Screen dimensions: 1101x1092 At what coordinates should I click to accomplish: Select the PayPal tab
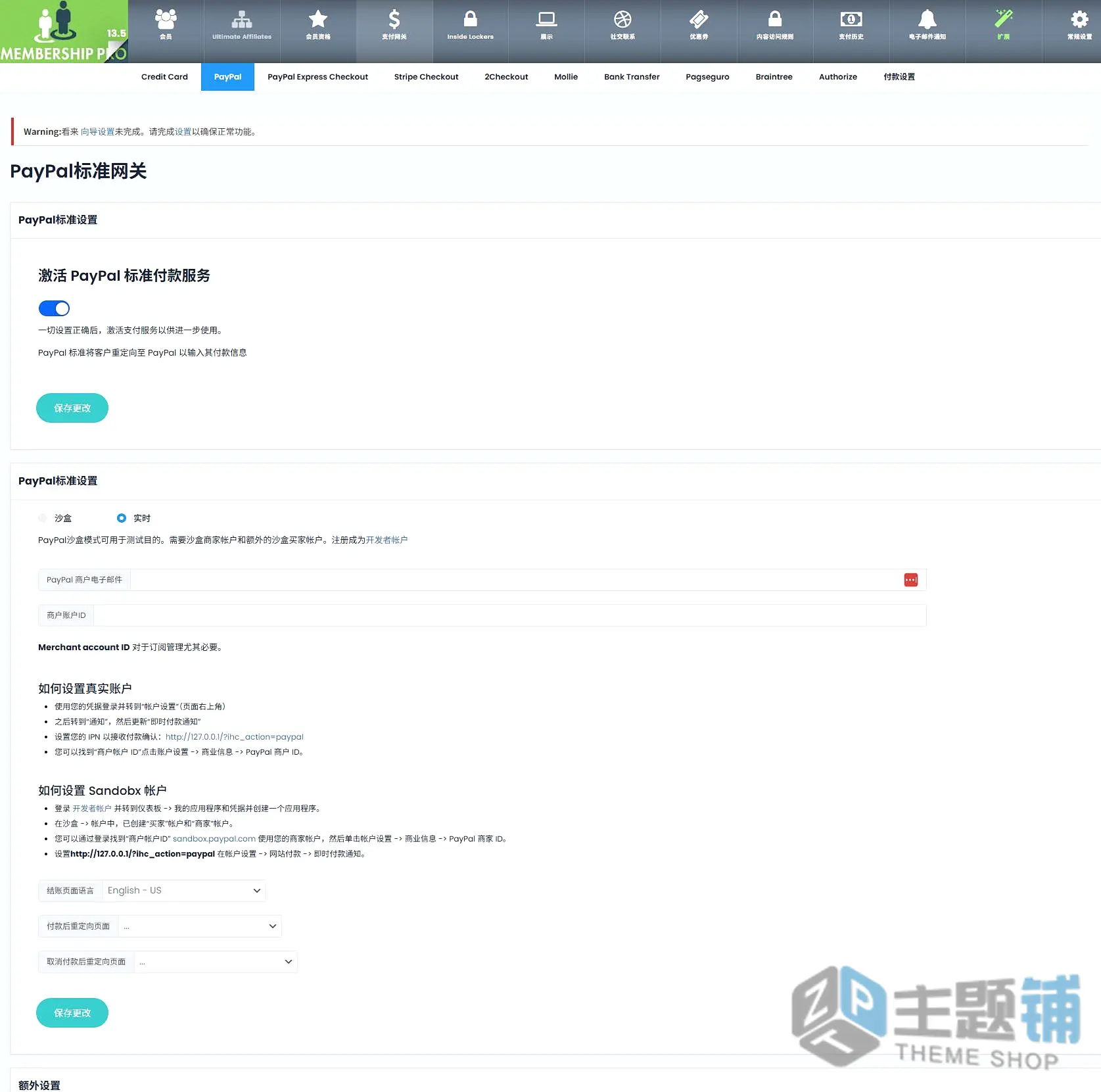coord(227,77)
